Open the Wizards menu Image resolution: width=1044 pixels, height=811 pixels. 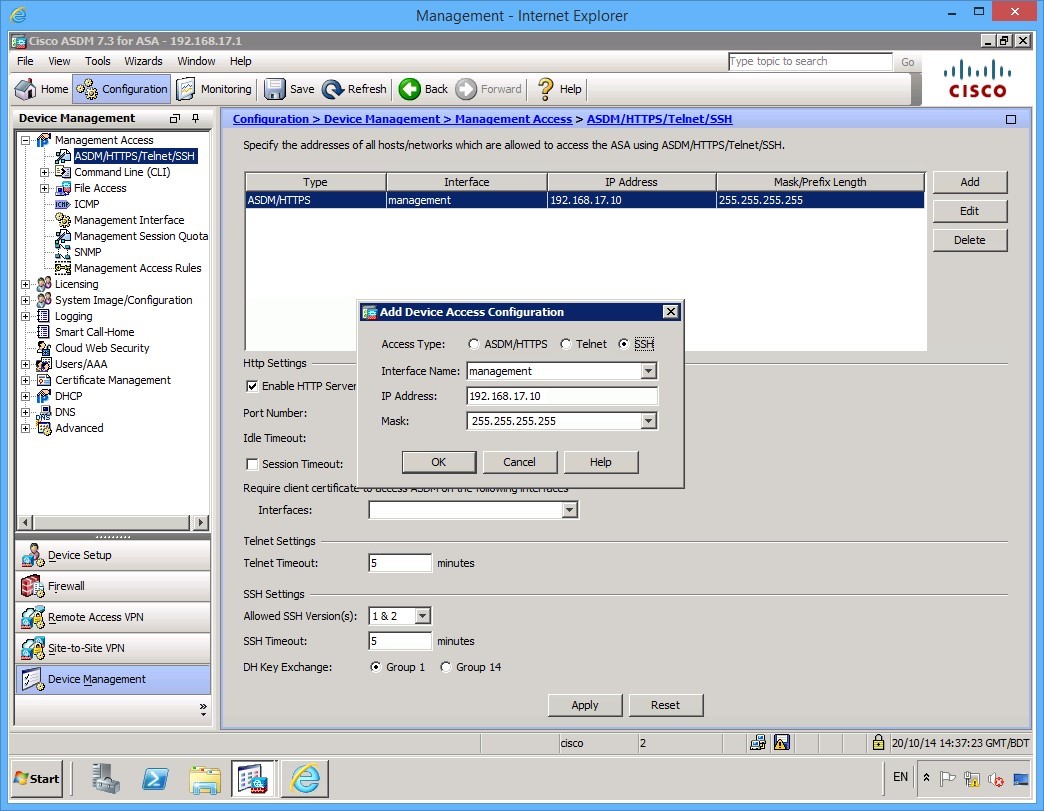(x=143, y=61)
